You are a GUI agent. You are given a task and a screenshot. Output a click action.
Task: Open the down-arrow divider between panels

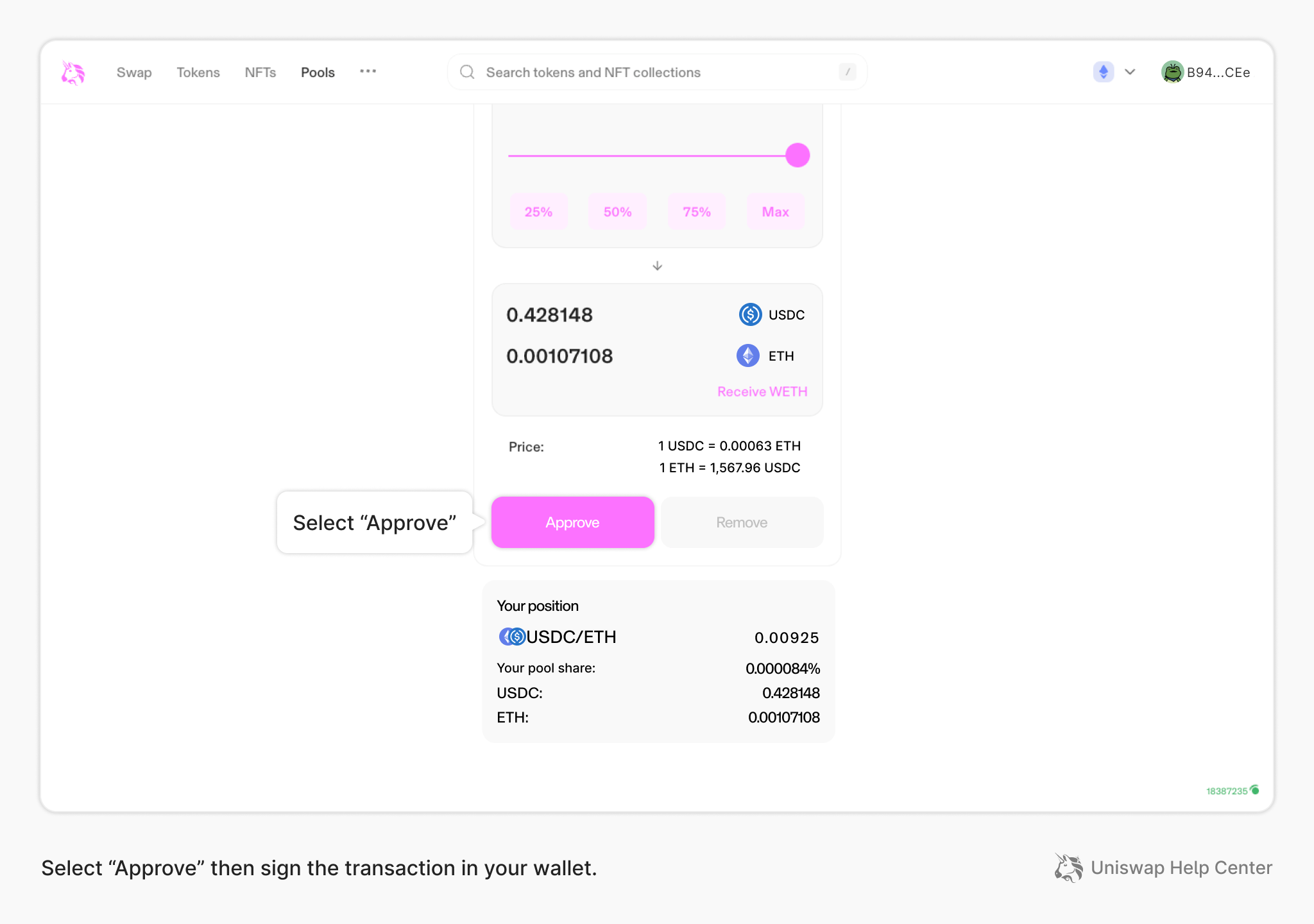[x=656, y=266]
